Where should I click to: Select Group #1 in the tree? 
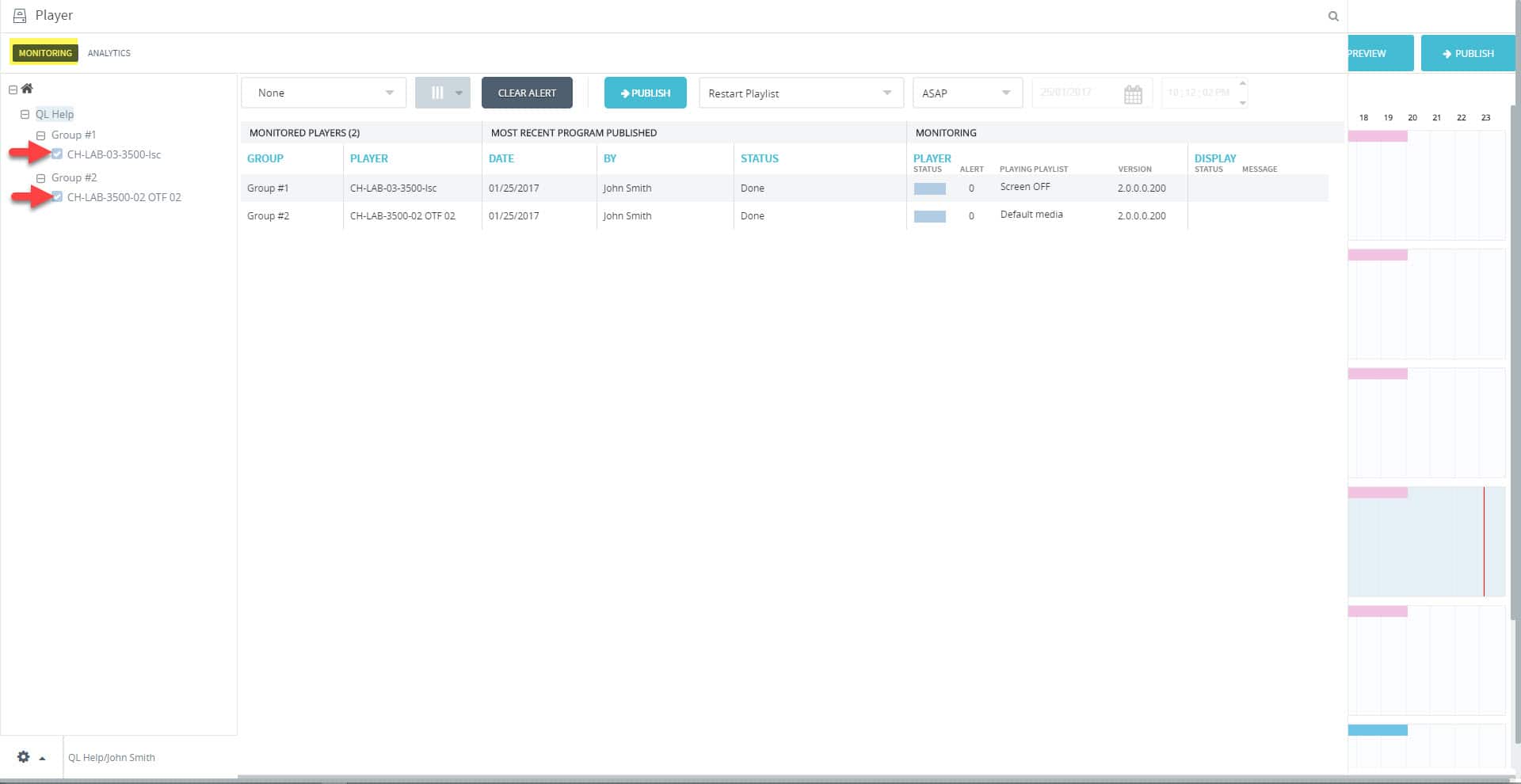(74, 135)
